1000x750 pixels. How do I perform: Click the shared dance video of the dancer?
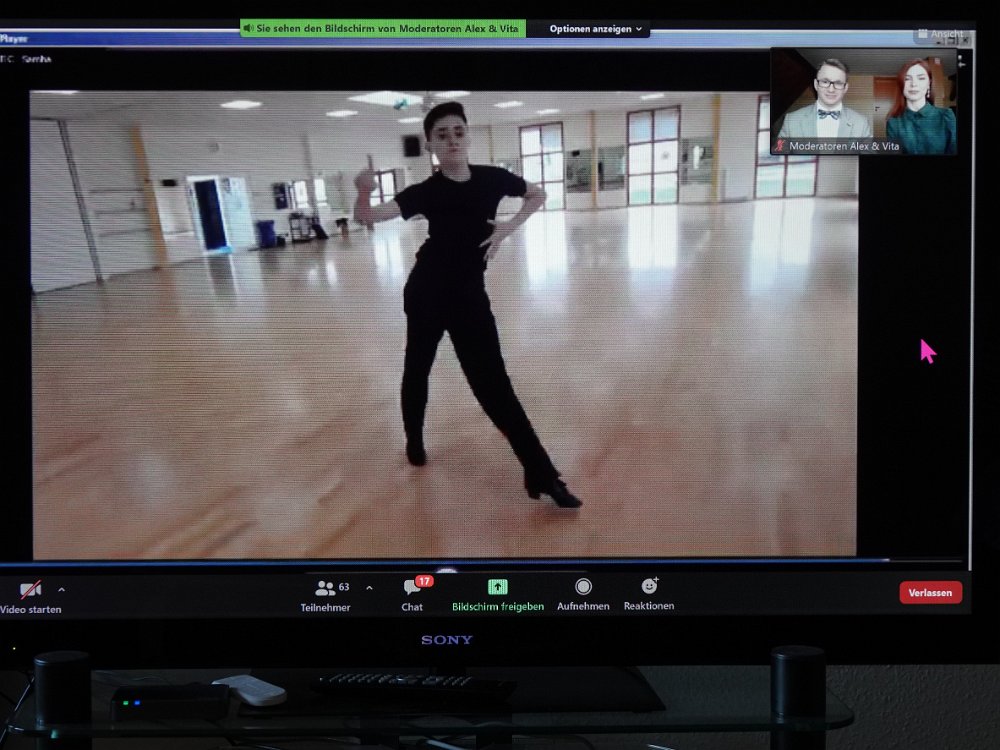pos(444,325)
